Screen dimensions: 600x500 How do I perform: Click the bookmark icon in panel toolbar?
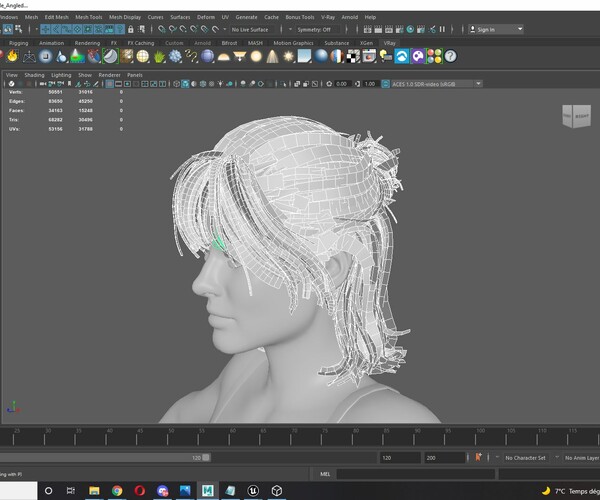(x=69, y=84)
